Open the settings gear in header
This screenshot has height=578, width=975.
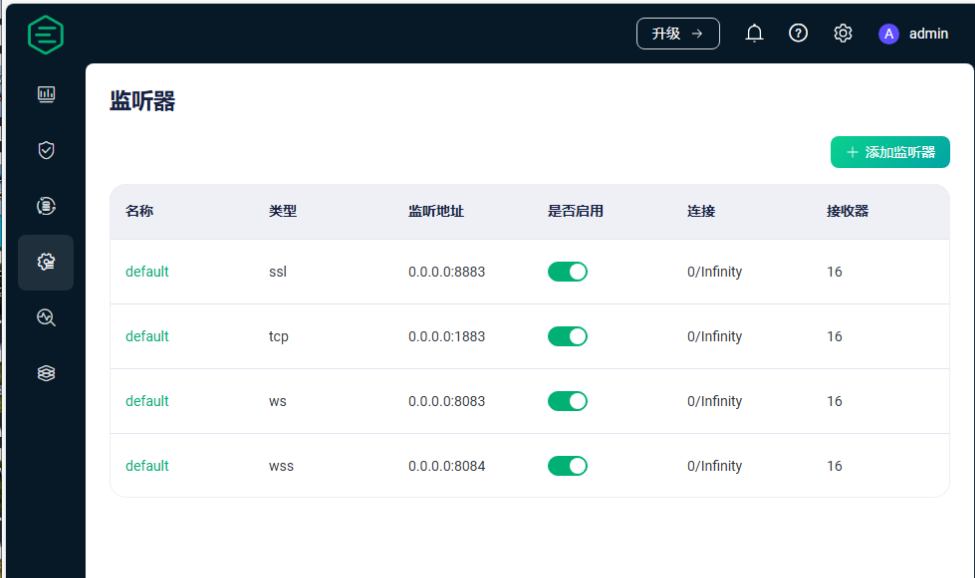pos(843,33)
